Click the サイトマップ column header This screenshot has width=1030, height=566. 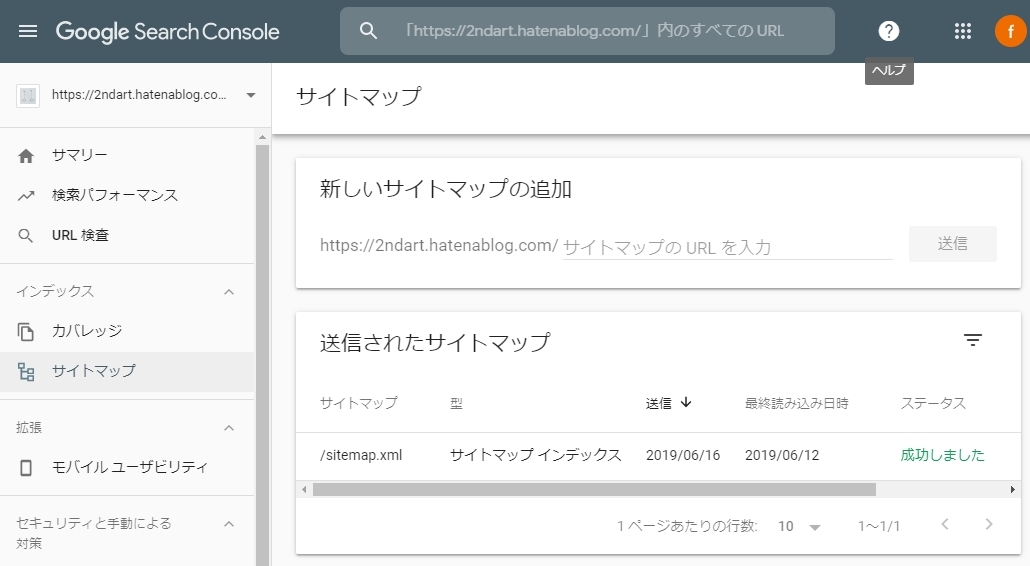359,403
